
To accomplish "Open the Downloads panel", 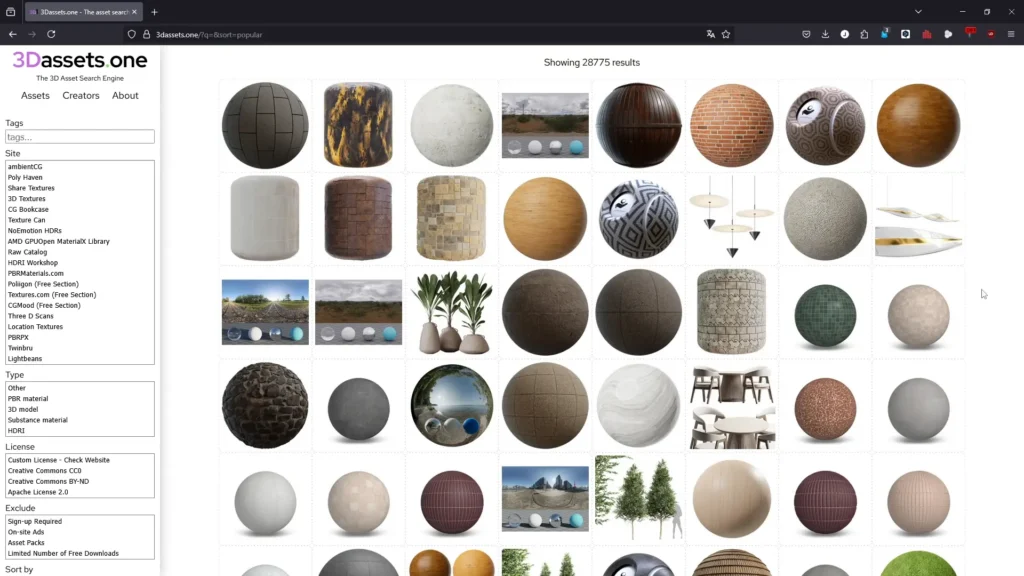I will tap(825, 33).
